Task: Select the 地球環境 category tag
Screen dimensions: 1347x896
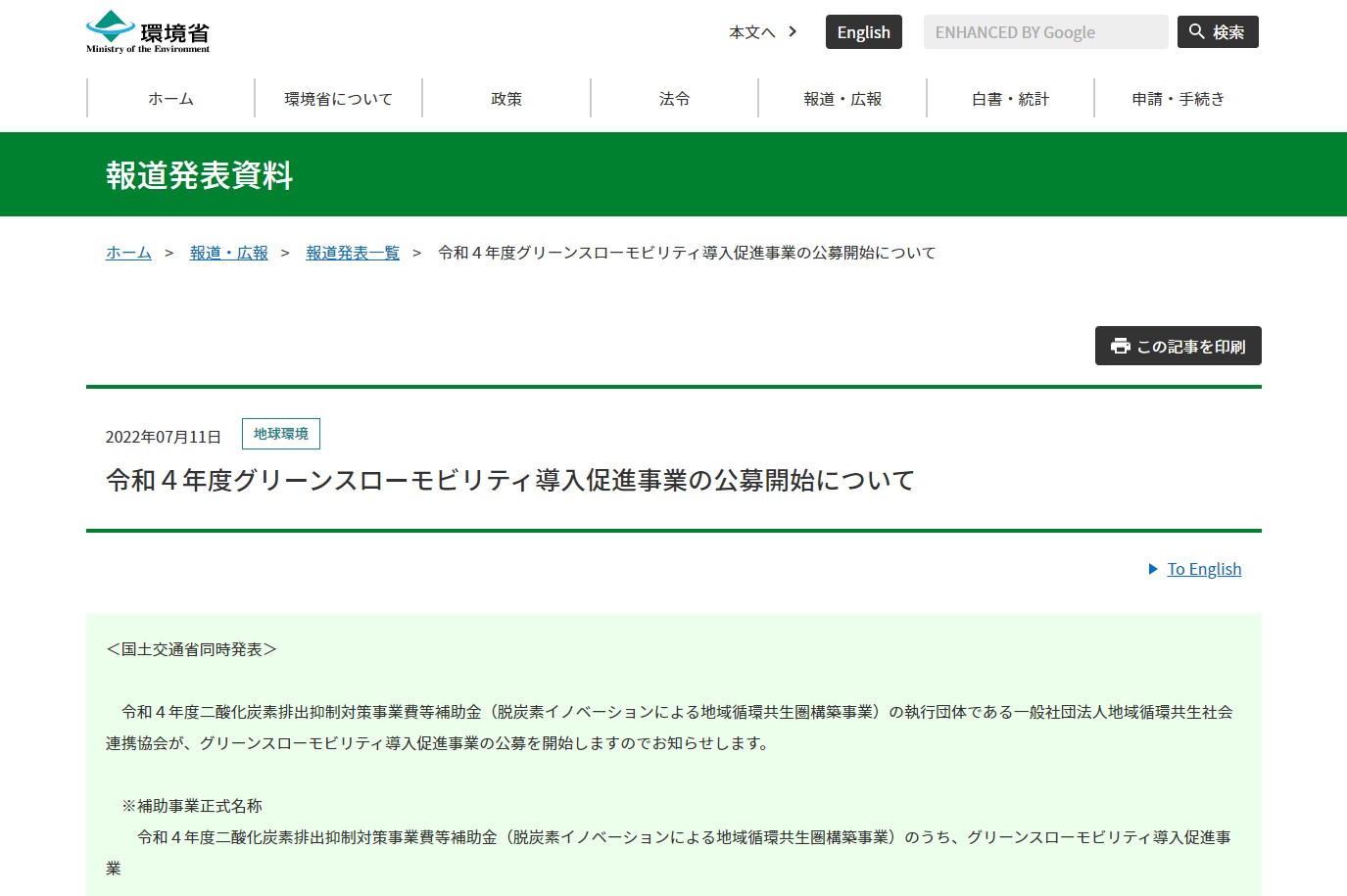Action: point(280,434)
